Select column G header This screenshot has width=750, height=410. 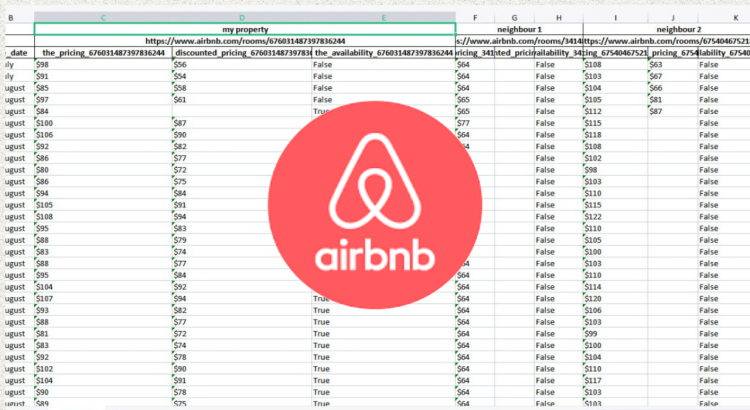click(x=514, y=18)
